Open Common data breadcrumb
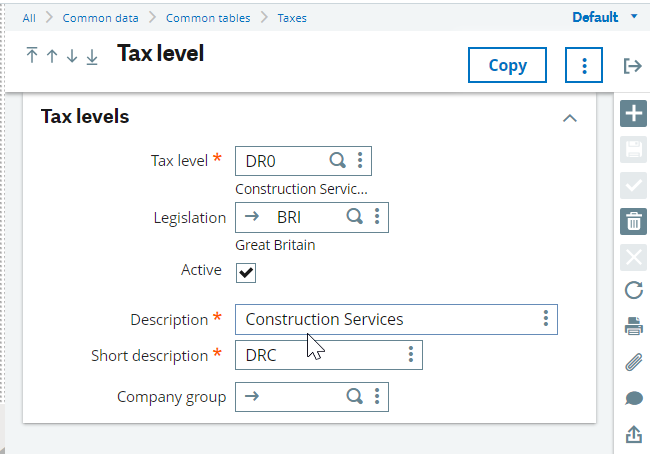This screenshot has width=650, height=454. coord(100,18)
